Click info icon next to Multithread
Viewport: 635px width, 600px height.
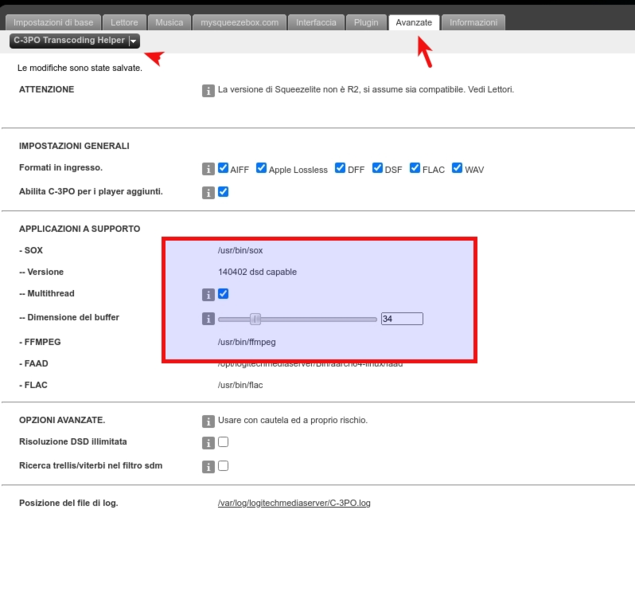point(208,295)
